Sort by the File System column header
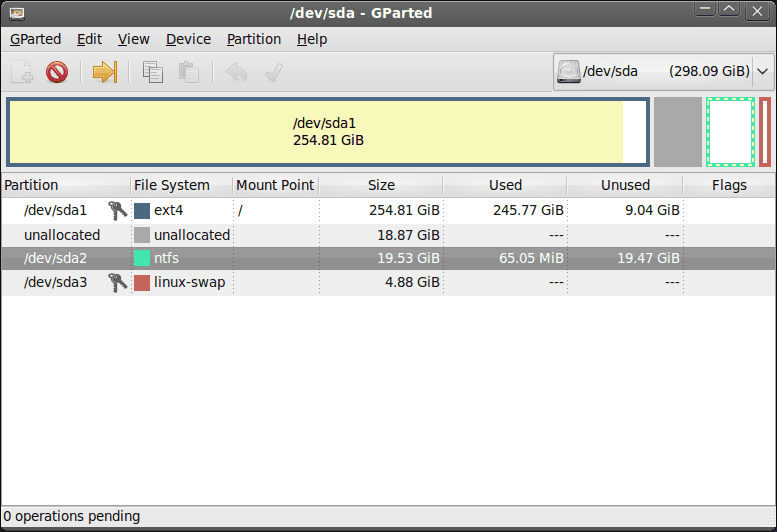Image resolution: width=777 pixels, height=532 pixels. [x=181, y=185]
